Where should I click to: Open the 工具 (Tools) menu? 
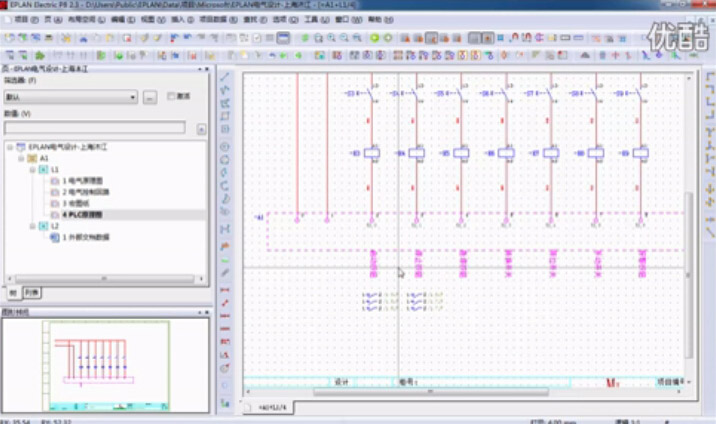316,20
